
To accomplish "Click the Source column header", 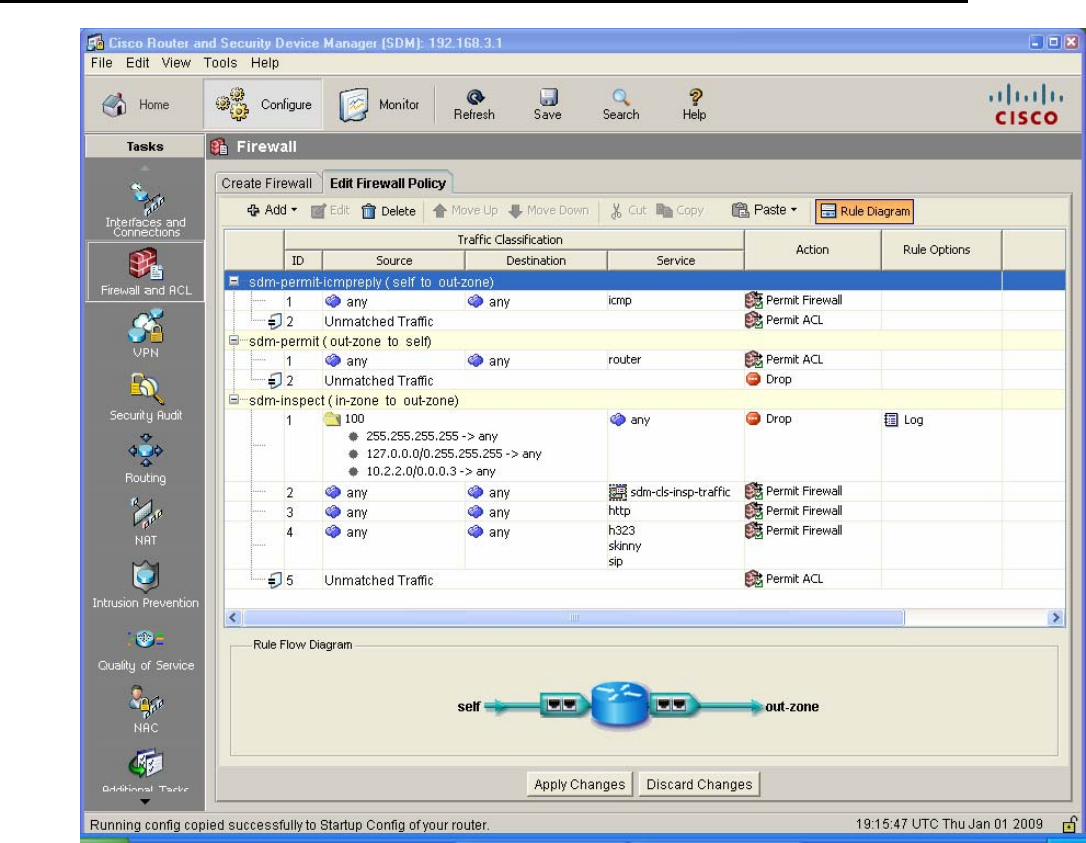I will tap(393, 260).
